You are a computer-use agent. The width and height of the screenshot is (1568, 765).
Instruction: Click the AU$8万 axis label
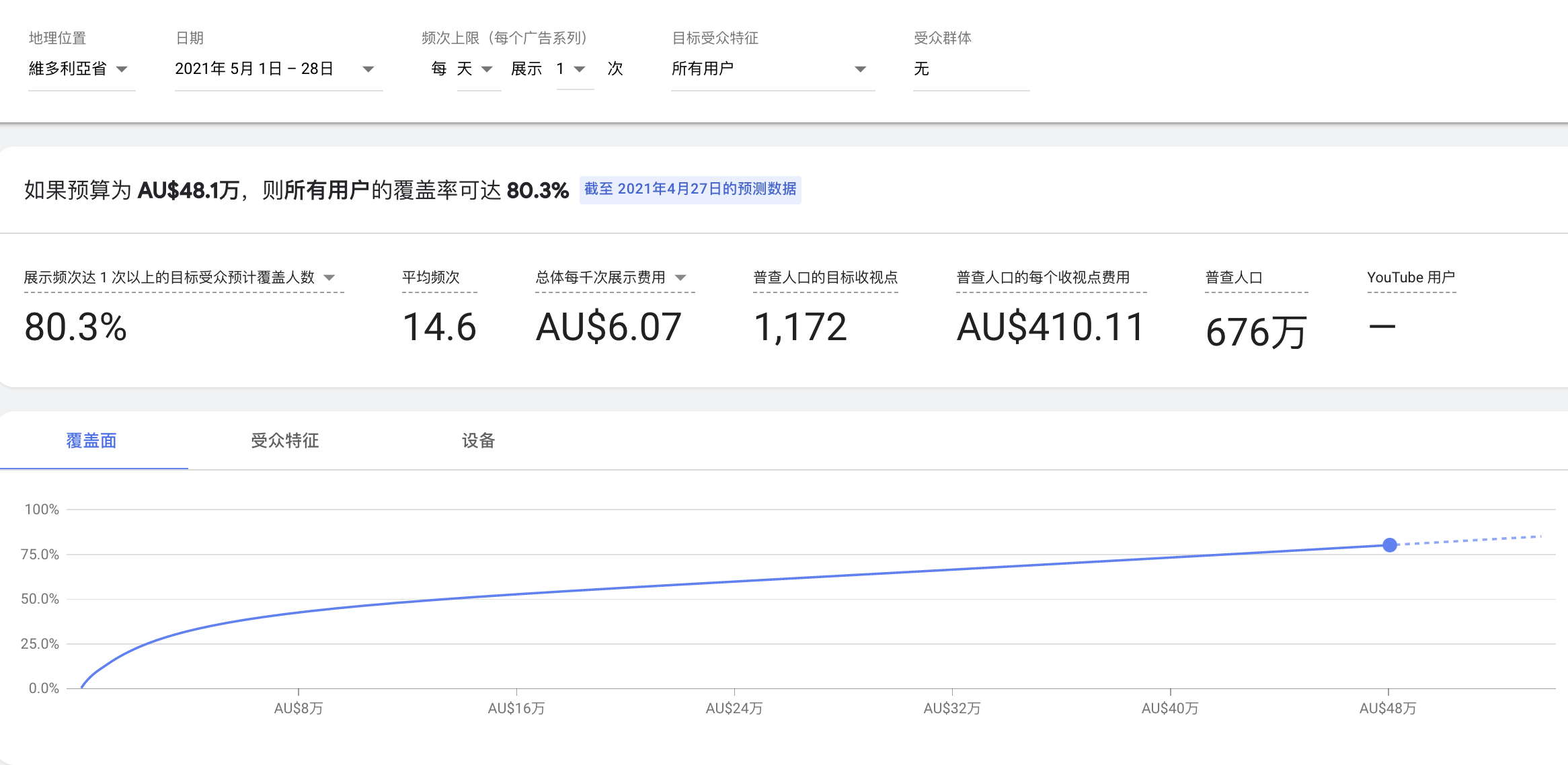[299, 709]
